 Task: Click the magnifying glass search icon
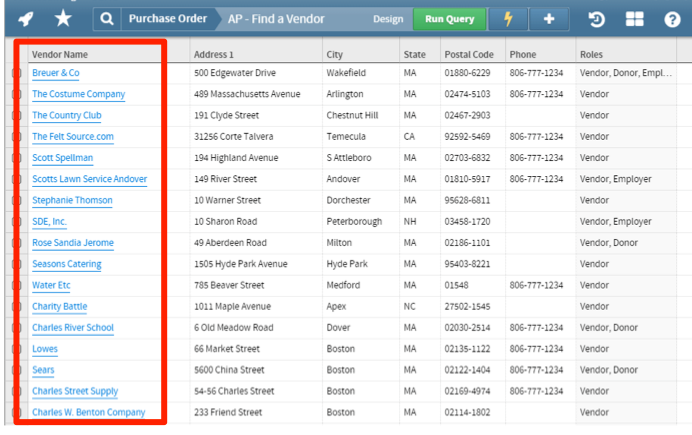click(x=107, y=19)
